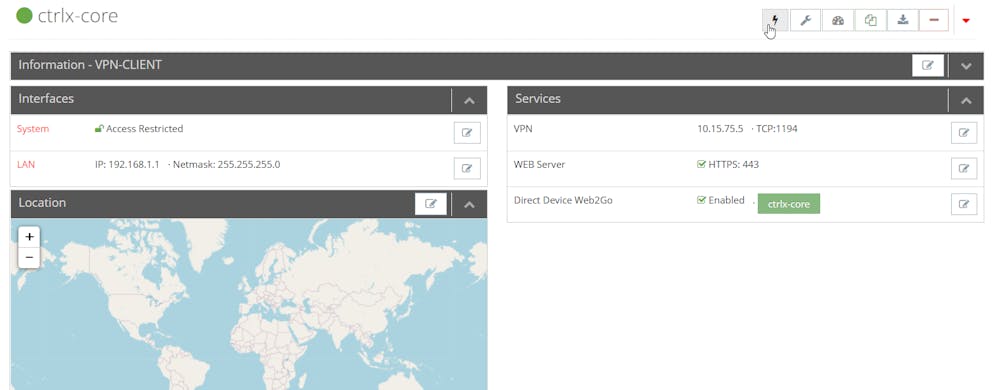The image size is (999, 390).
Task: Click the WEB Server label
Action: [540, 164]
